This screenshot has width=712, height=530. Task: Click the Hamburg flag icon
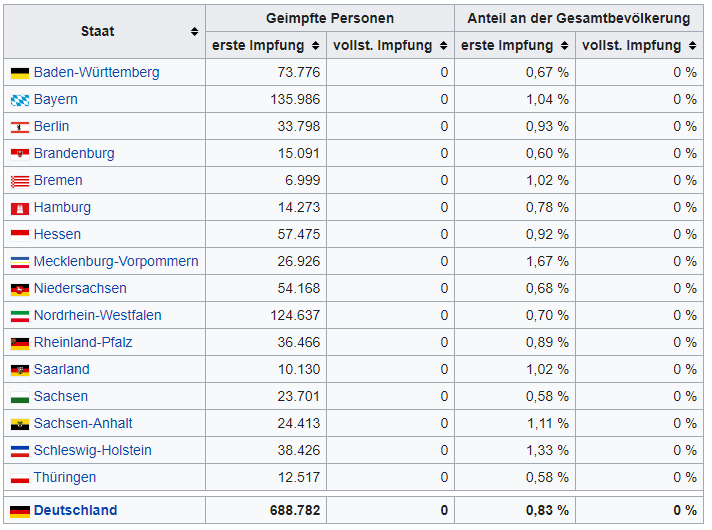coord(20,208)
